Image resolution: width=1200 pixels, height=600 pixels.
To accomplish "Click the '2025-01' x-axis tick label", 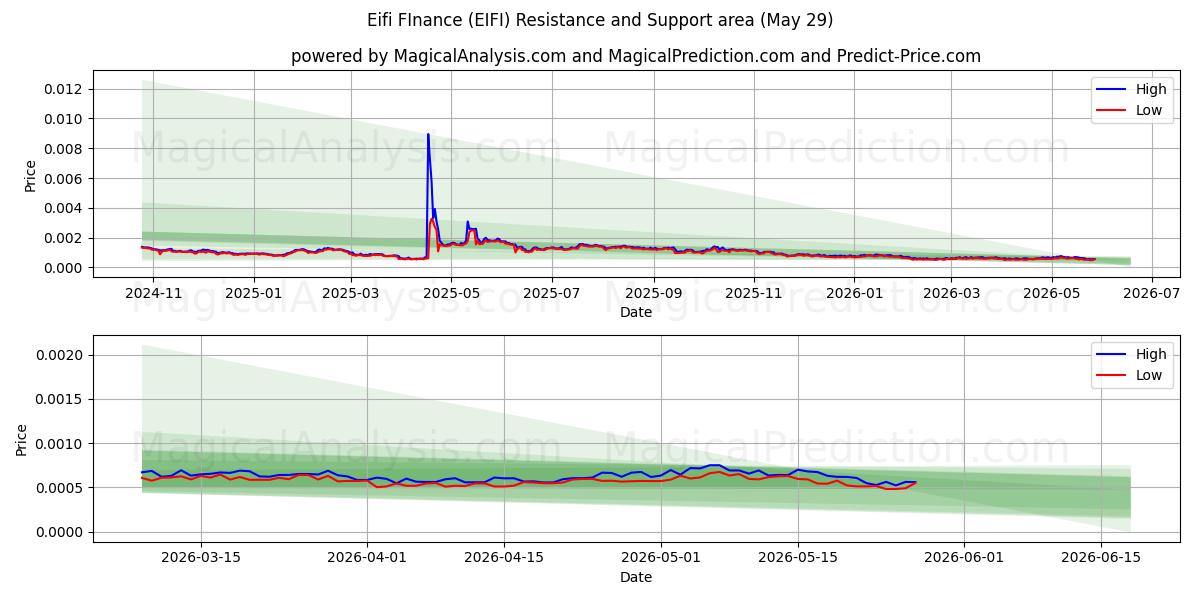I will pos(253,292).
